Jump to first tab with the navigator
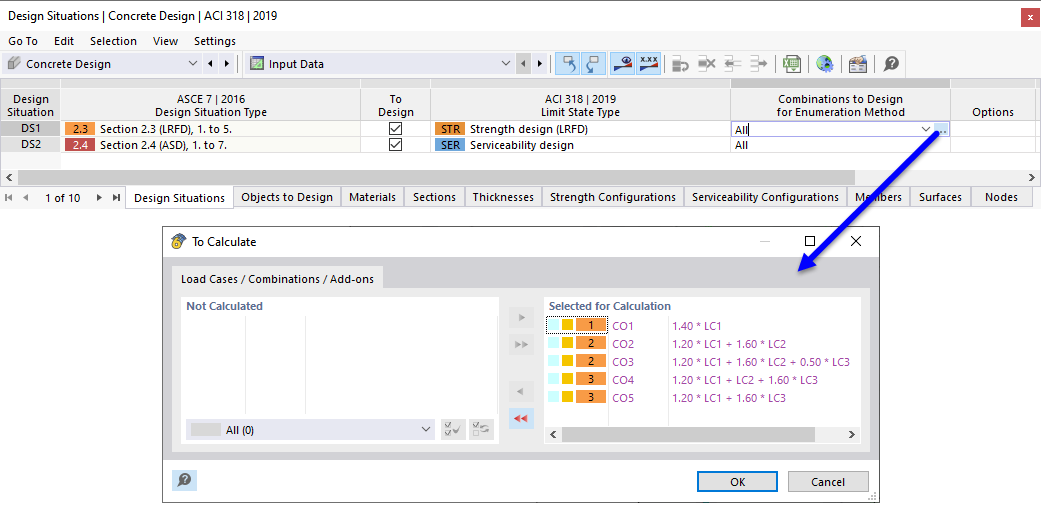This screenshot has width=1041, height=512. click(9, 197)
